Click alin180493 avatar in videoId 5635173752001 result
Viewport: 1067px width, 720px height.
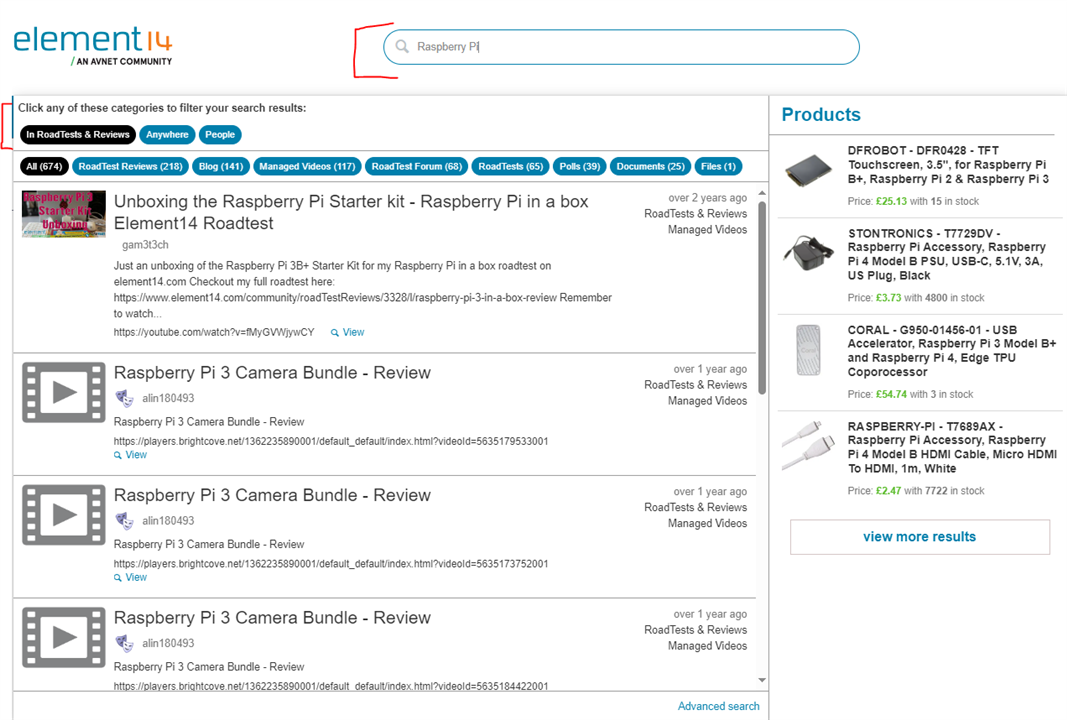coord(124,521)
